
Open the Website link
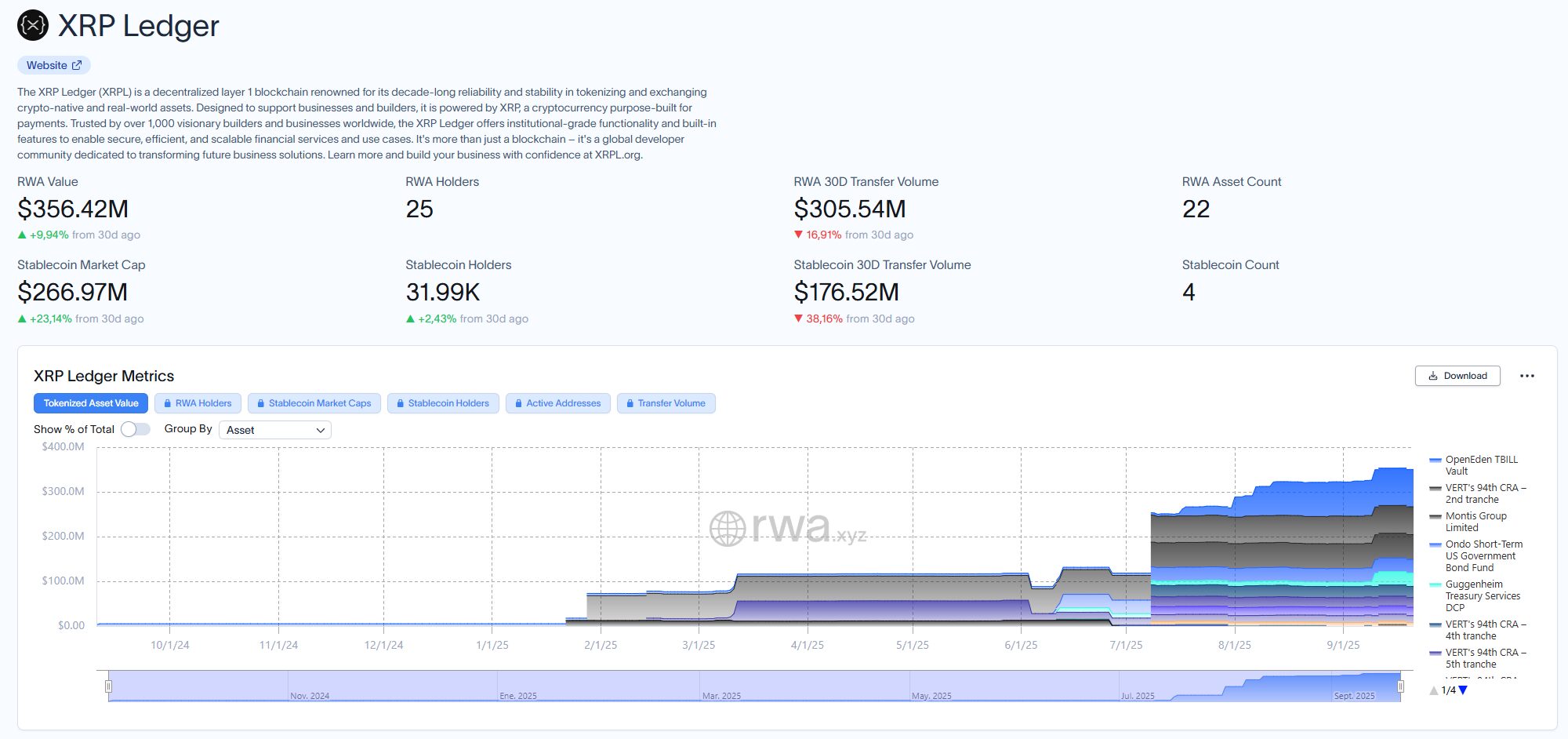point(54,65)
